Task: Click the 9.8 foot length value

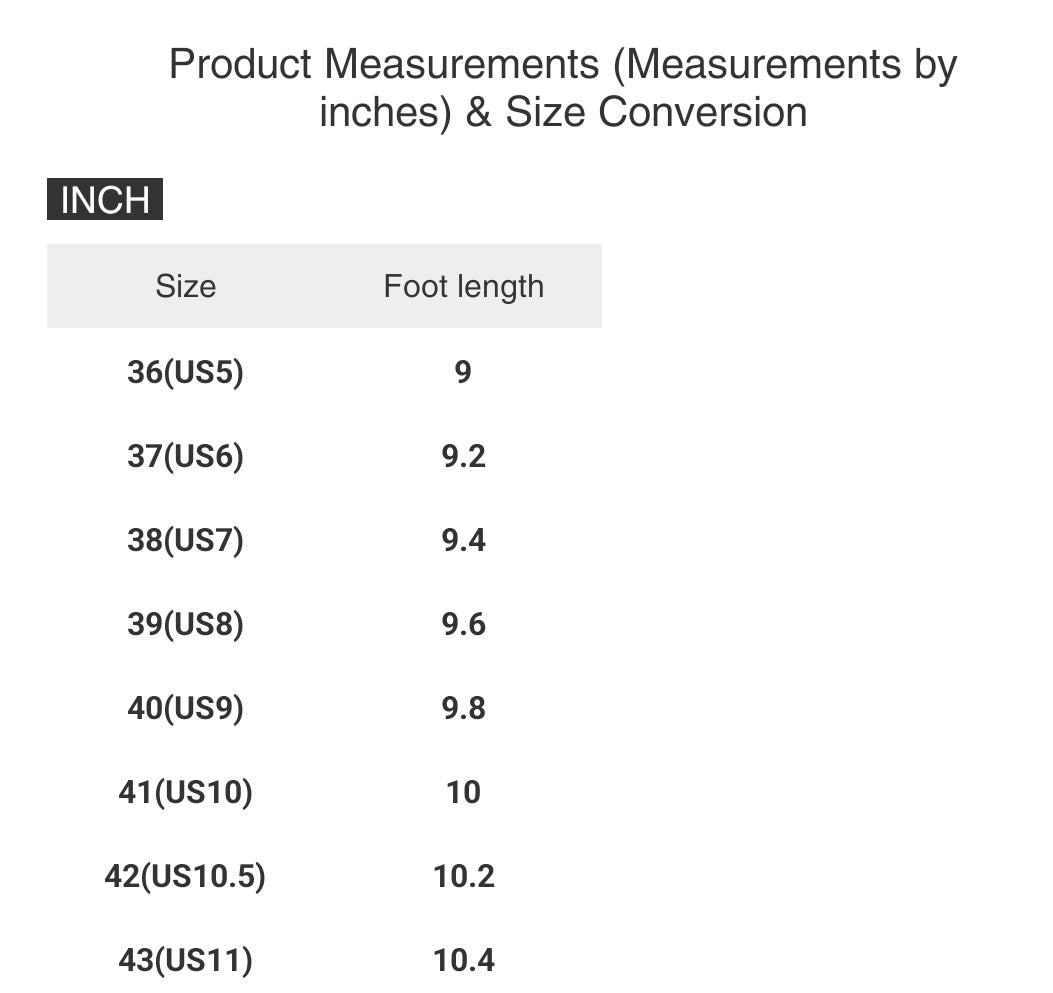Action: (x=463, y=708)
